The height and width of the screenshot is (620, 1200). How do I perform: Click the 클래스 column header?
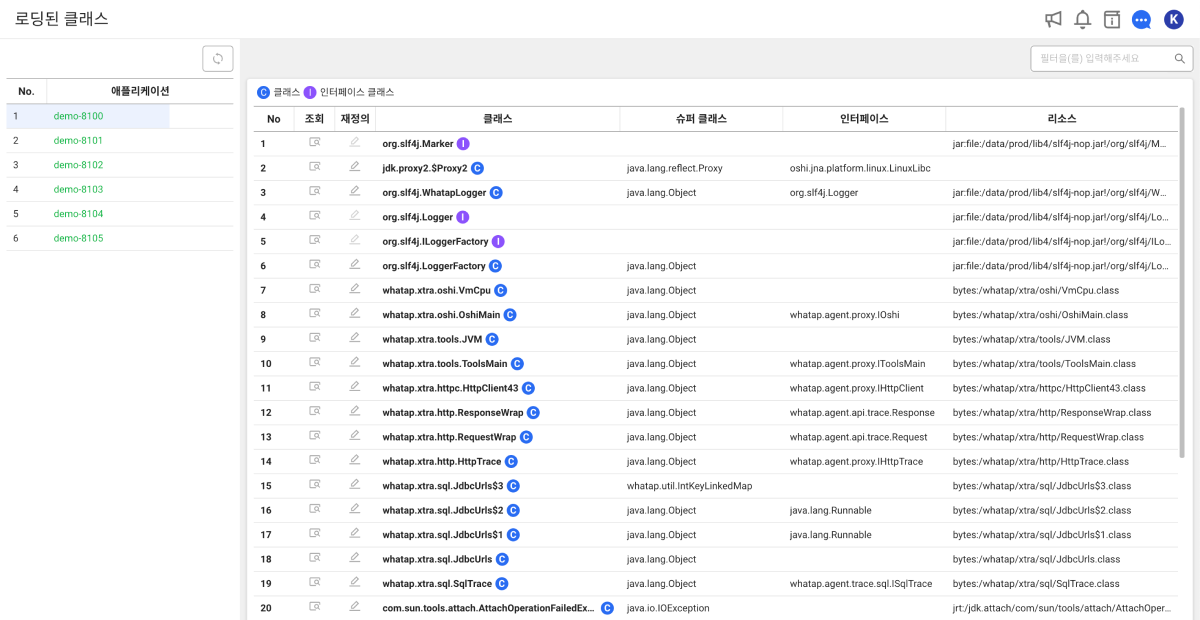tap(497, 119)
